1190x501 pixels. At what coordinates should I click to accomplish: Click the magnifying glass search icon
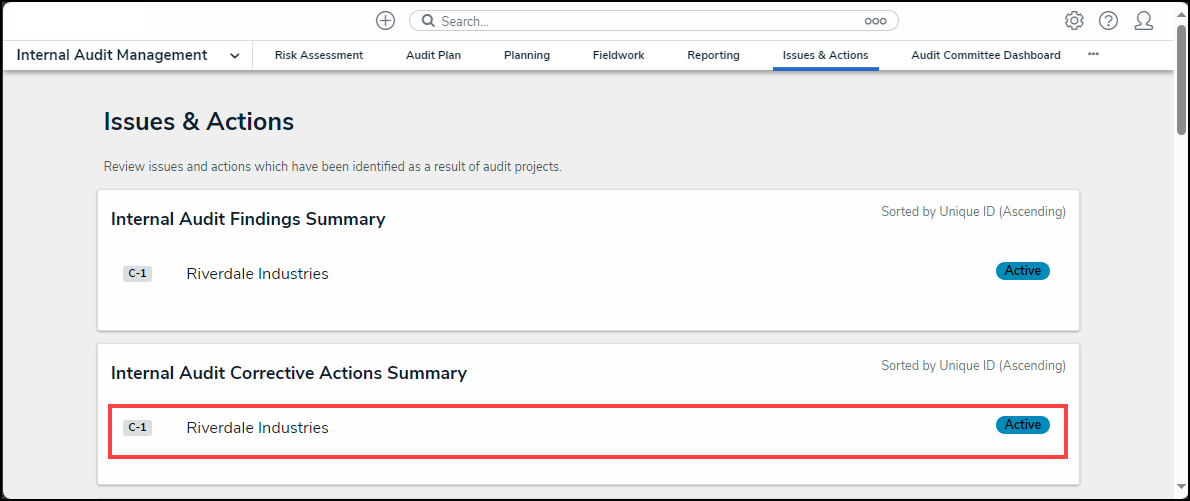pos(428,21)
